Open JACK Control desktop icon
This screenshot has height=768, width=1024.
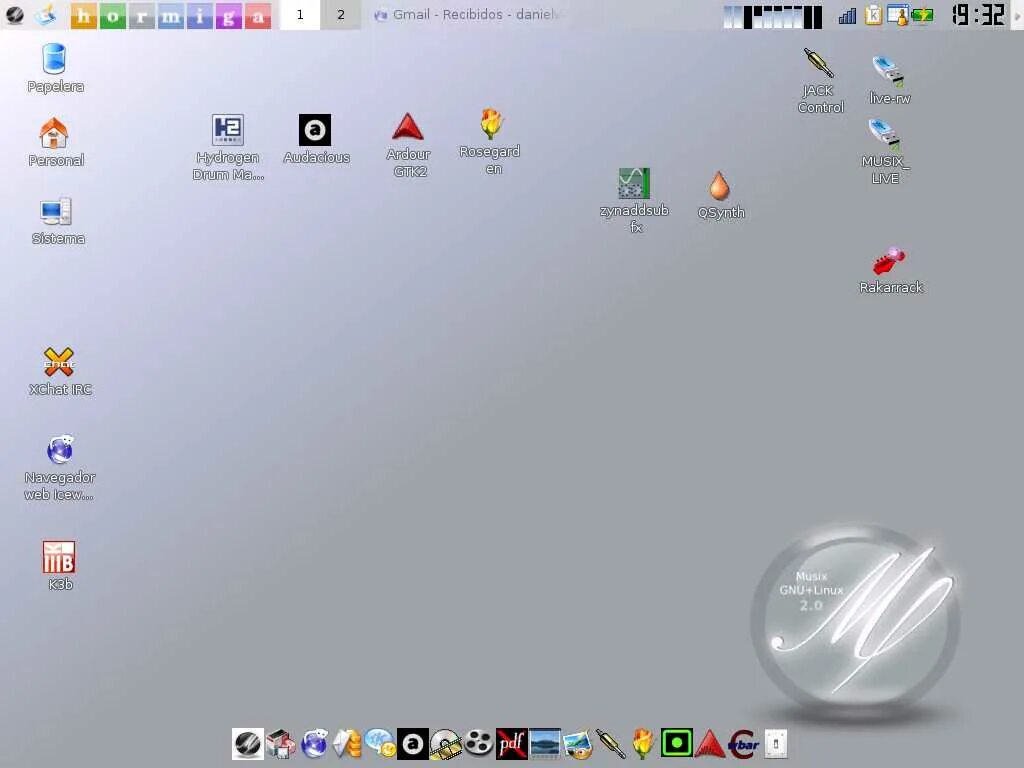(x=820, y=81)
